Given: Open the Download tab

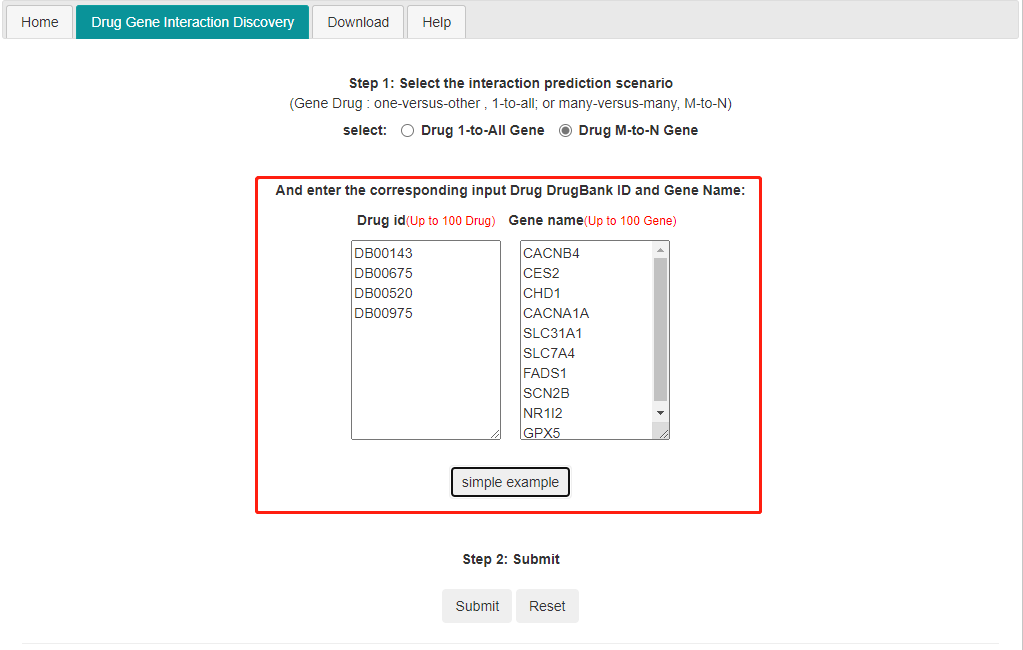Looking at the screenshot, I should point(358,22).
